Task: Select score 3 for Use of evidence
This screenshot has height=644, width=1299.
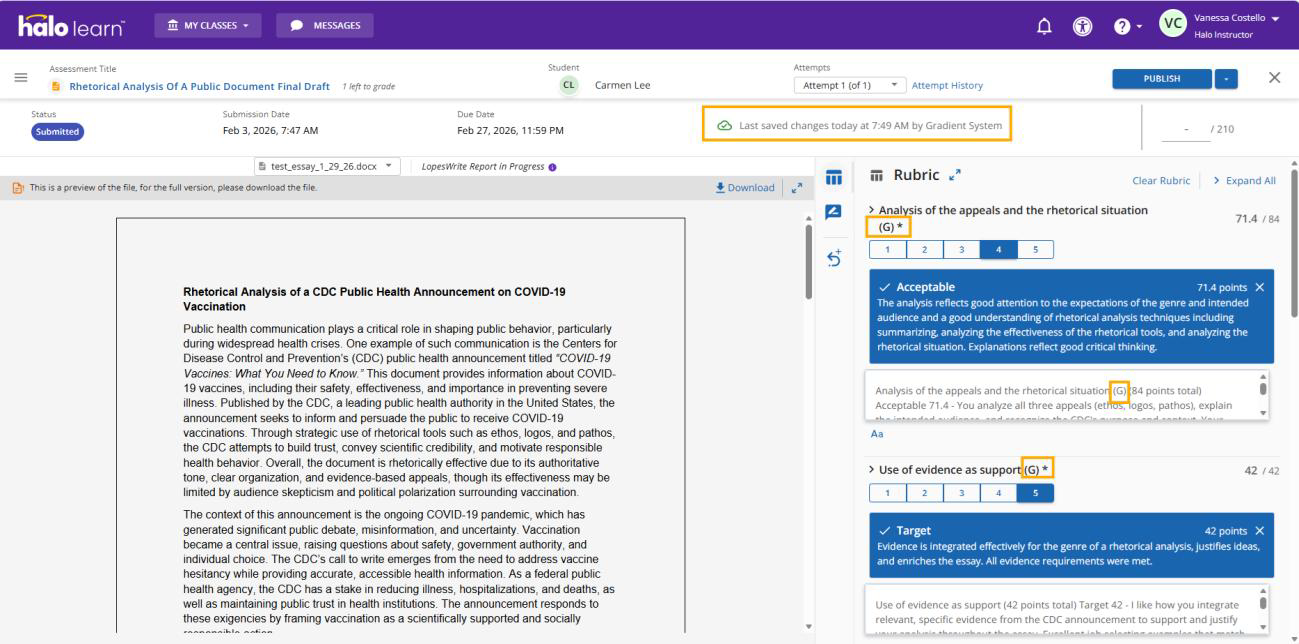Action: 961,492
